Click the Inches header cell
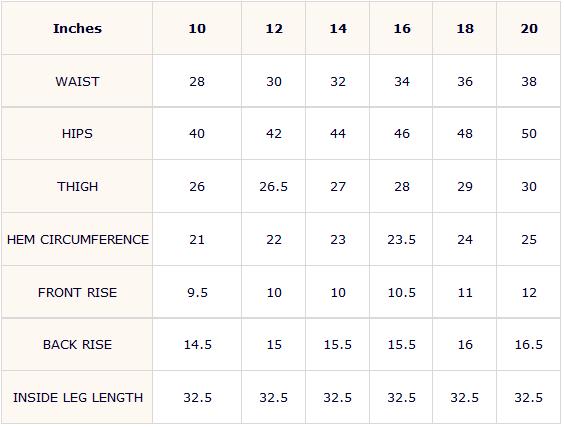Screen dimensions: 564x427 77,28
